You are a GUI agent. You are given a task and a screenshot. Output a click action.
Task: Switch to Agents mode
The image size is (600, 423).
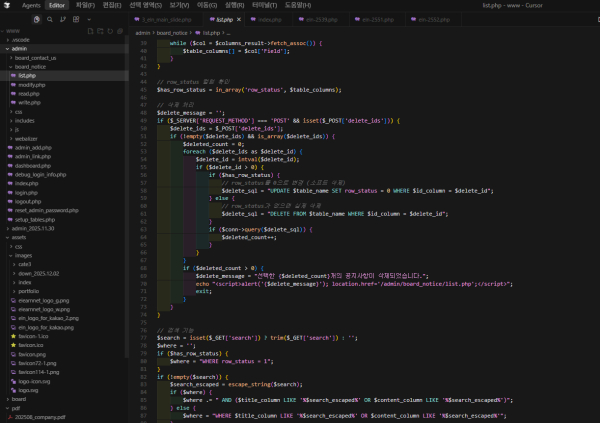[x=31, y=5]
